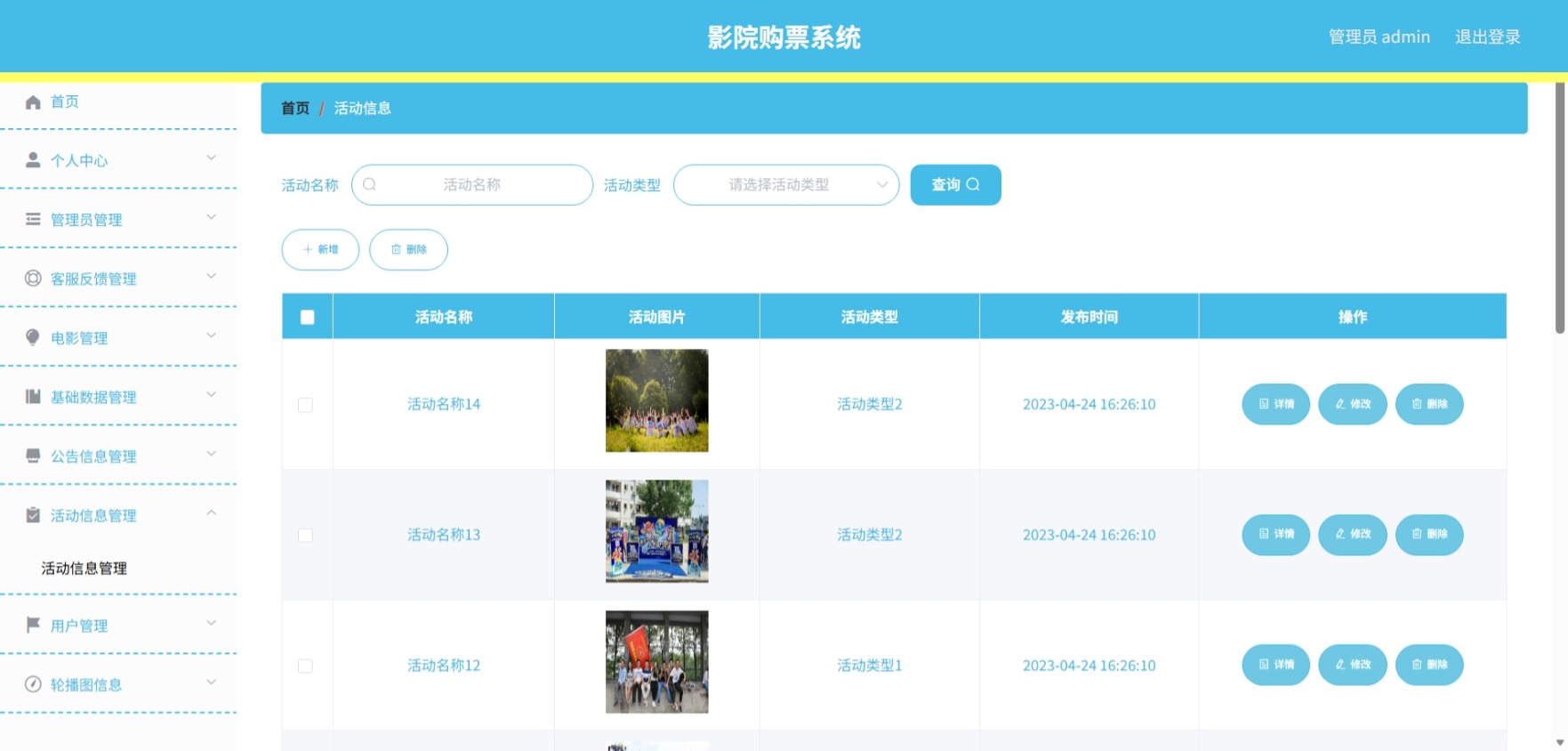Click detail icon in 活动名称14 row
1568x751 pixels.
pos(1264,404)
